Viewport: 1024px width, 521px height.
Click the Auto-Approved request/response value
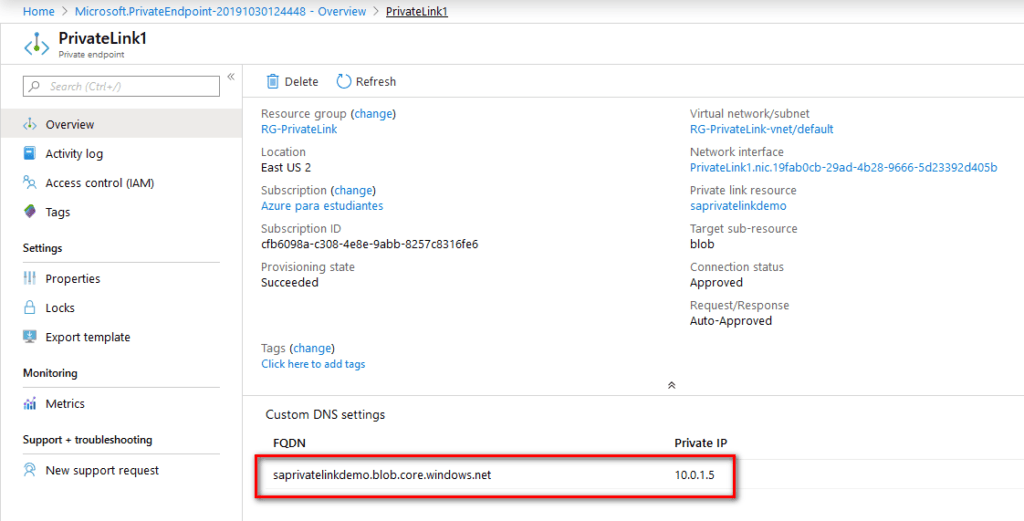click(x=731, y=321)
